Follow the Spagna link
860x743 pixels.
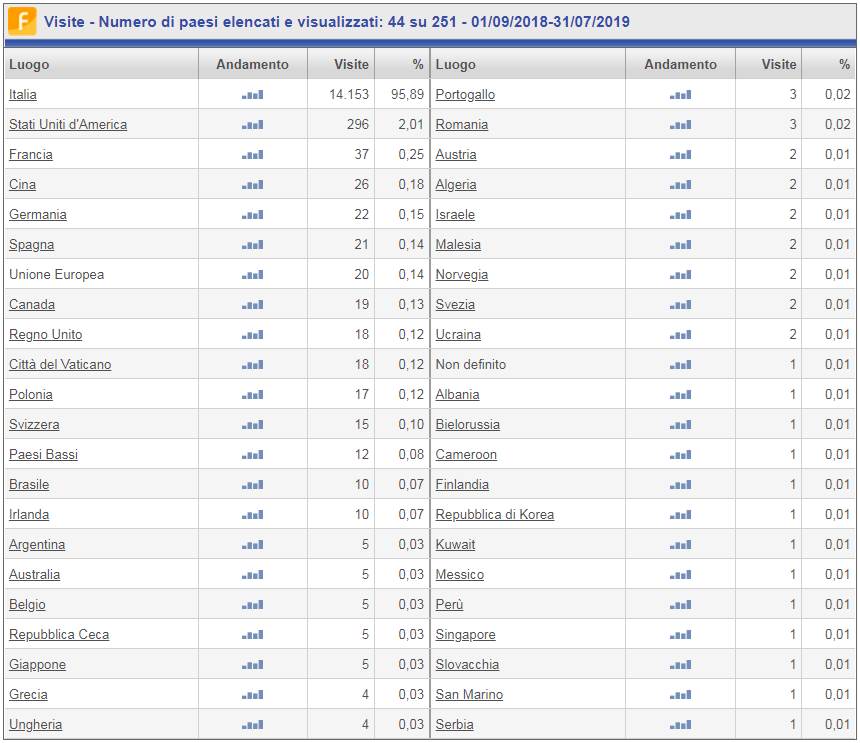click(x=31, y=245)
